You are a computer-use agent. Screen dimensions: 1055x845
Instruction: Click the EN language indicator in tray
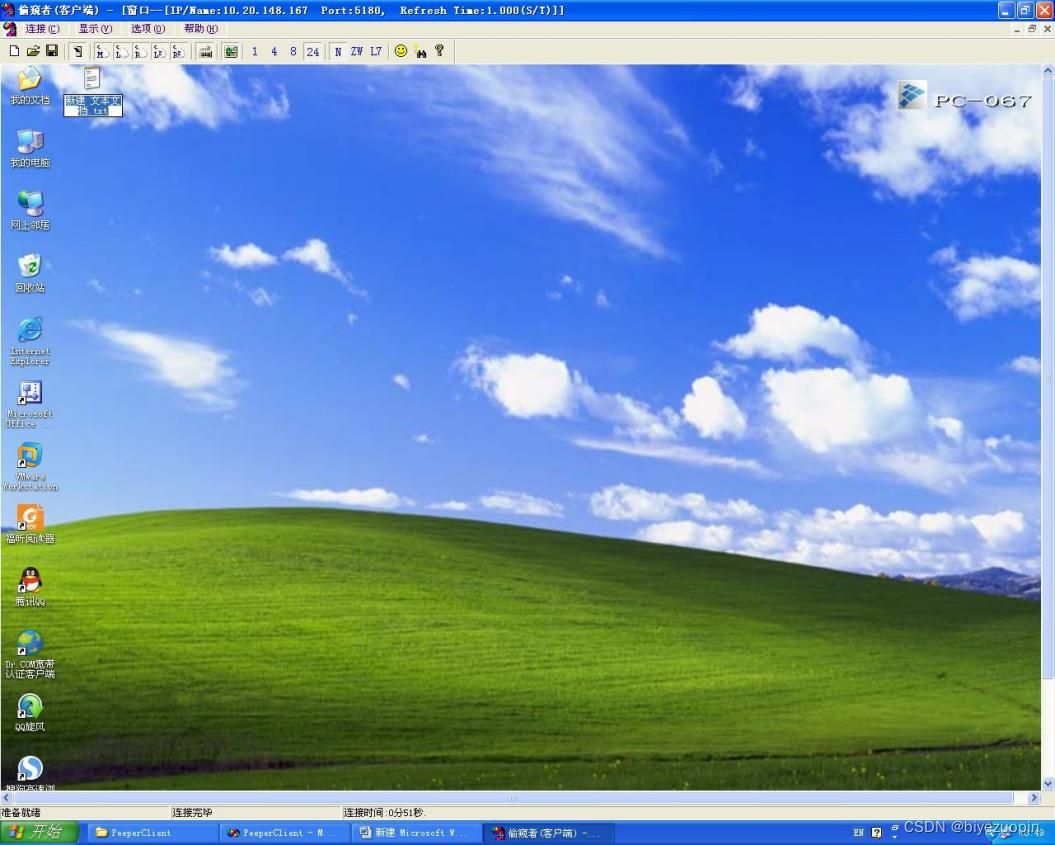[859, 833]
